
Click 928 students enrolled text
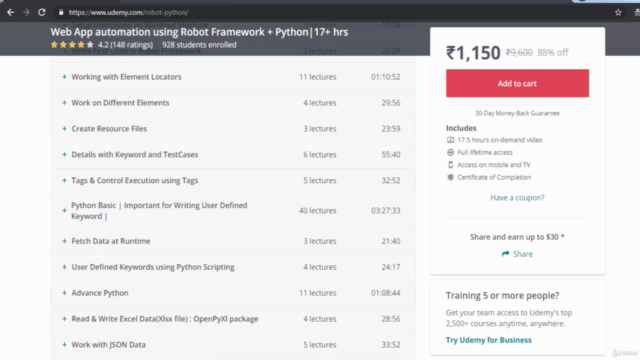(199, 45)
